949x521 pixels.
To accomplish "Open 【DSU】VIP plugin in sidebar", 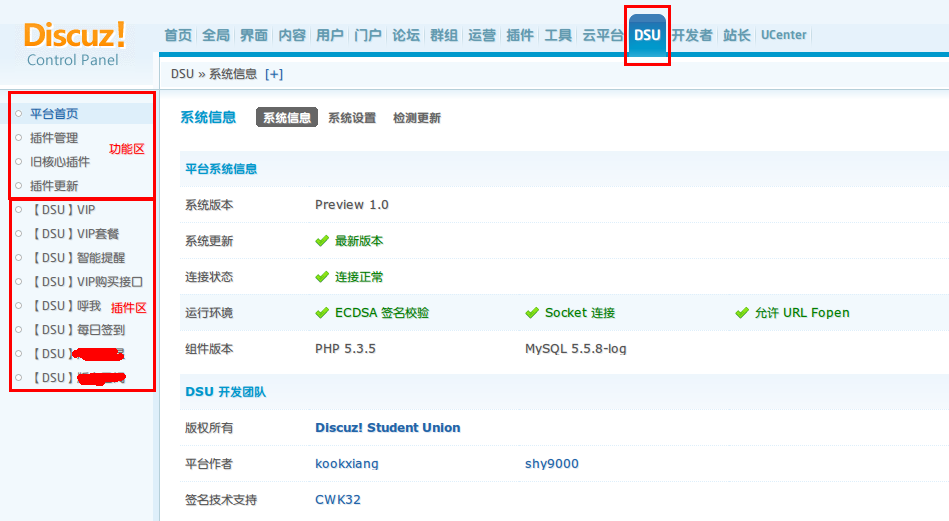I will click(x=63, y=210).
